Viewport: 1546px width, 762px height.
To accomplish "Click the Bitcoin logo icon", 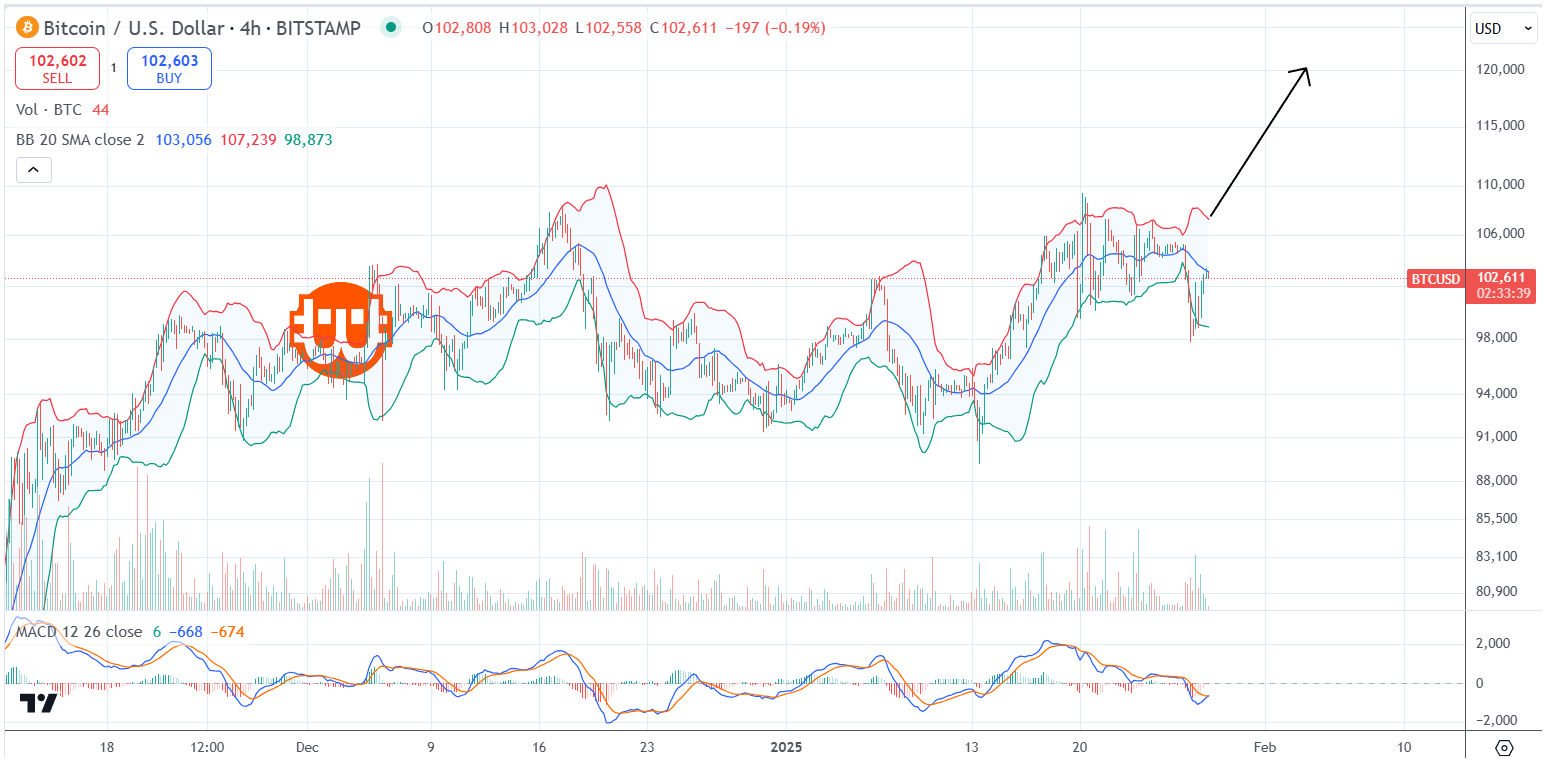I will pyautogui.click(x=27, y=28).
